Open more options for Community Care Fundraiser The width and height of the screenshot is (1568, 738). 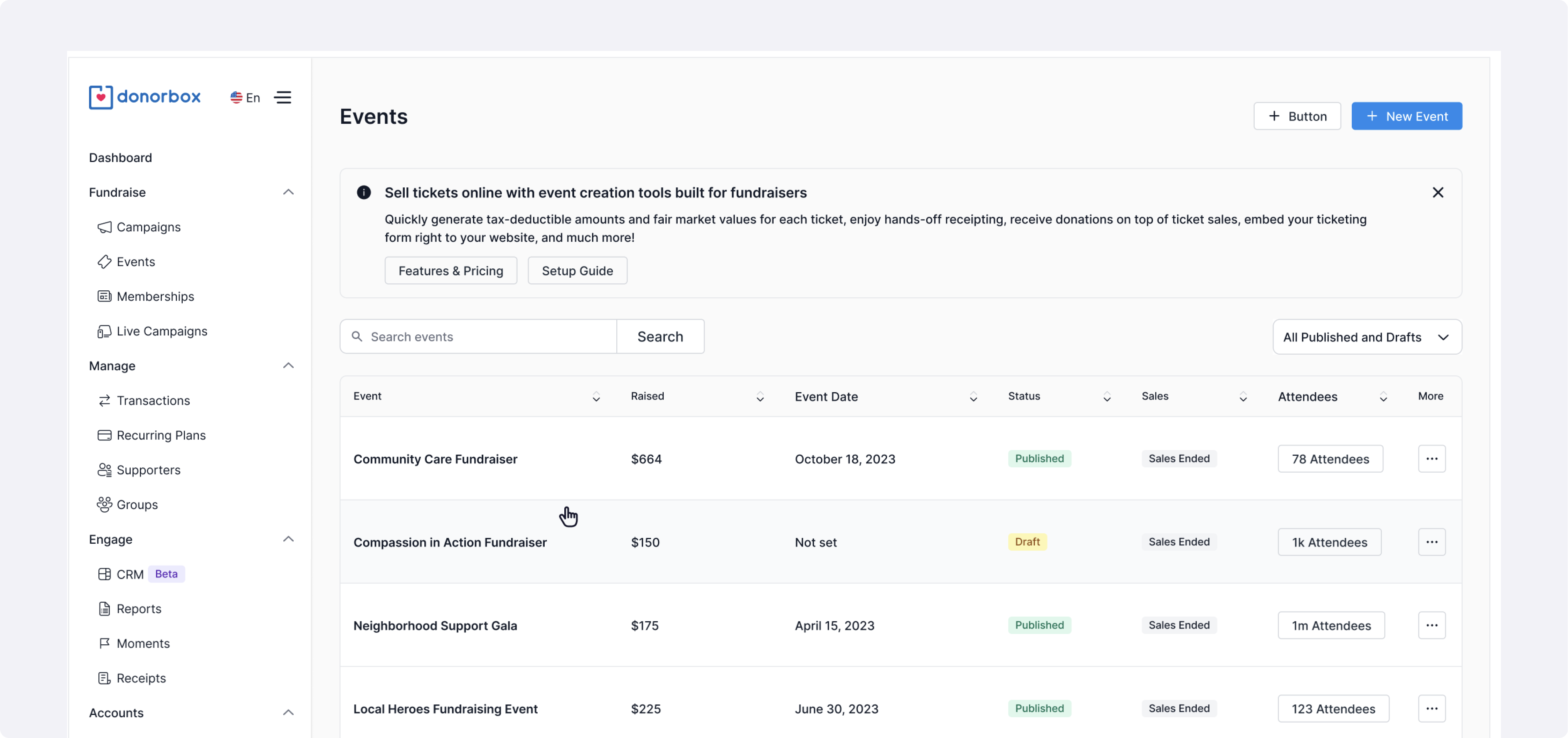point(1431,459)
